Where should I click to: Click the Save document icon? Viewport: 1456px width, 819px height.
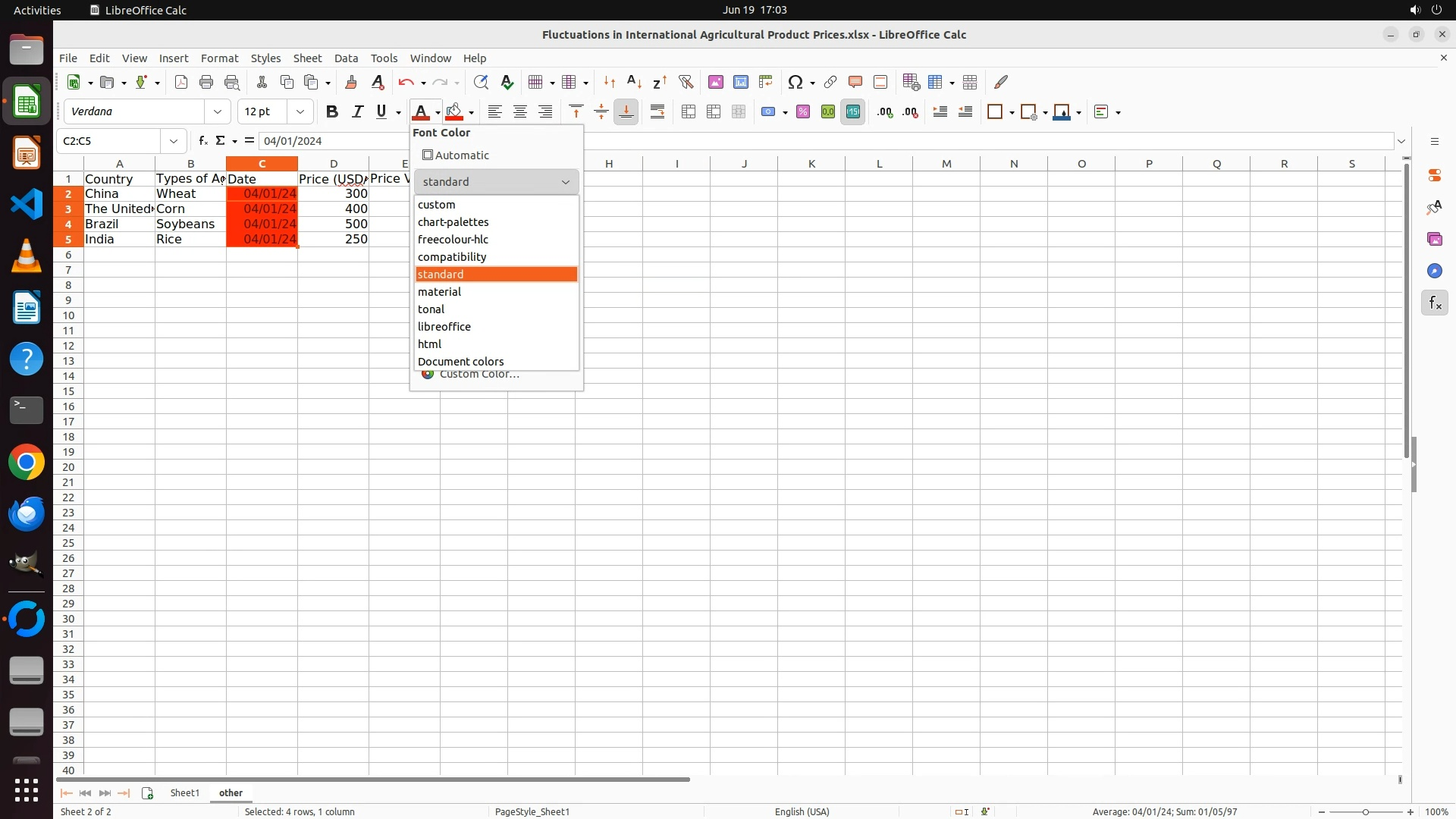tap(141, 82)
